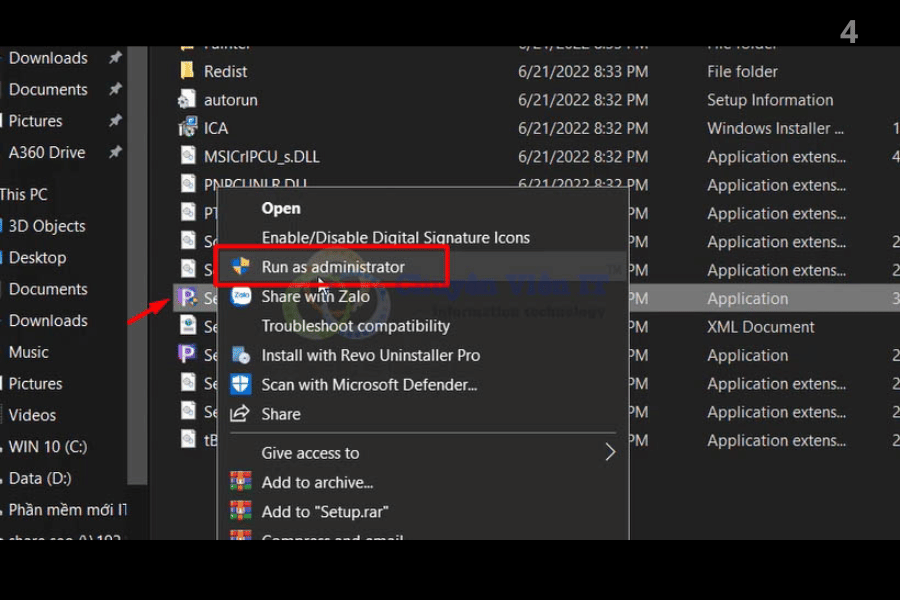Go to Music folder in sidebar
The width and height of the screenshot is (900, 600).
coord(29,352)
